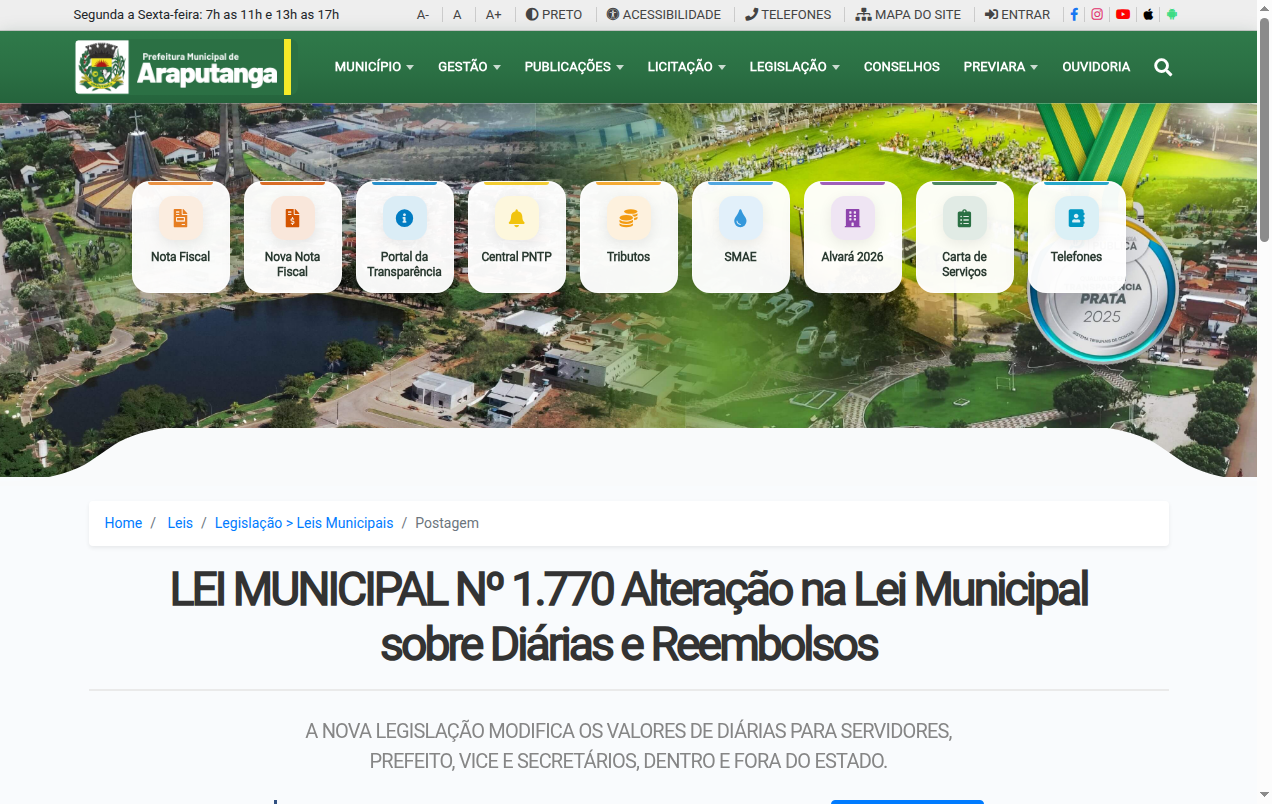Open the CONSELHOS menu item
The height and width of the screenshot is (804, 1272).
tap(902, 67)
